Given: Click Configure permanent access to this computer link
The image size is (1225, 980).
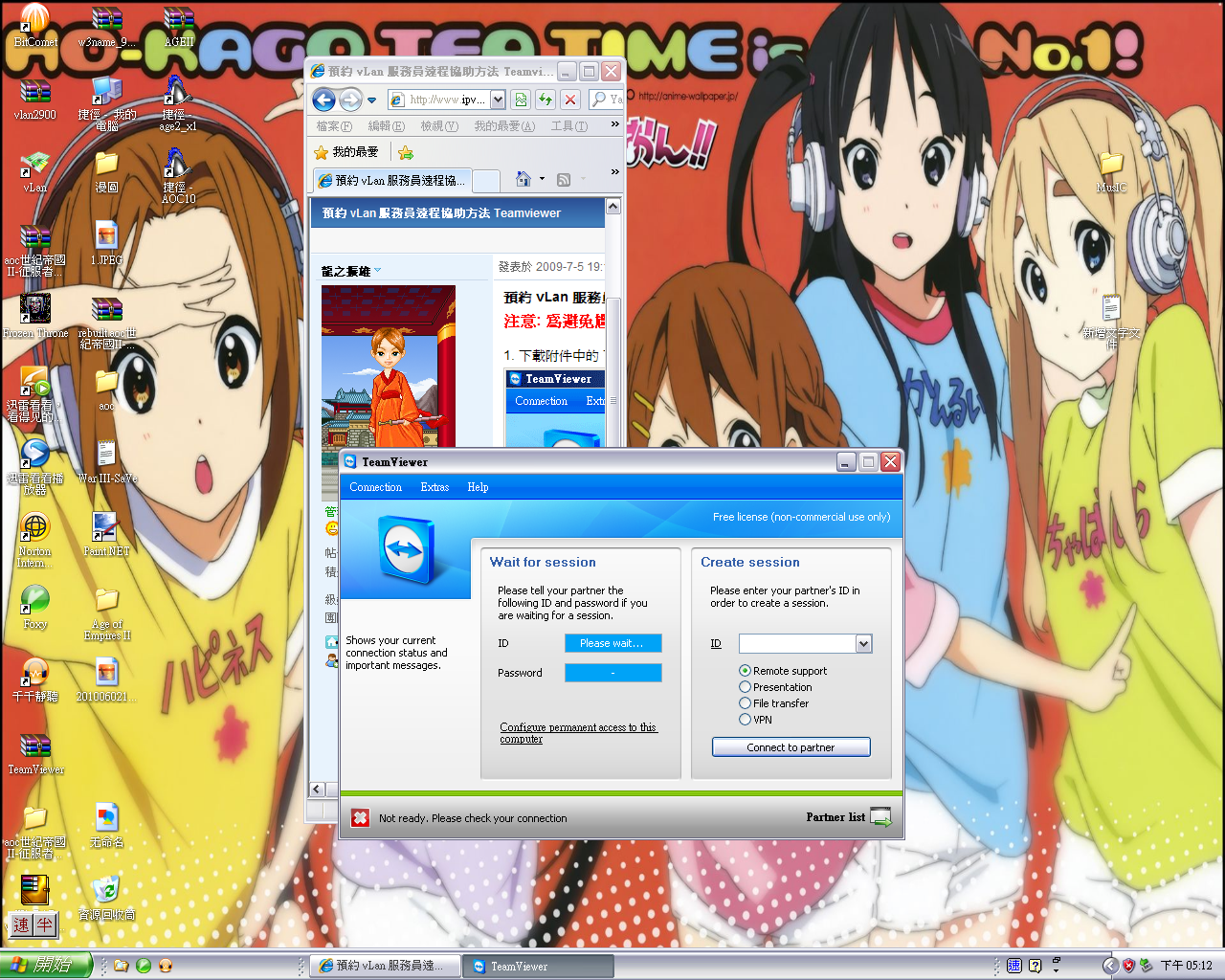Looking at the screenshot, I should 578,733.
